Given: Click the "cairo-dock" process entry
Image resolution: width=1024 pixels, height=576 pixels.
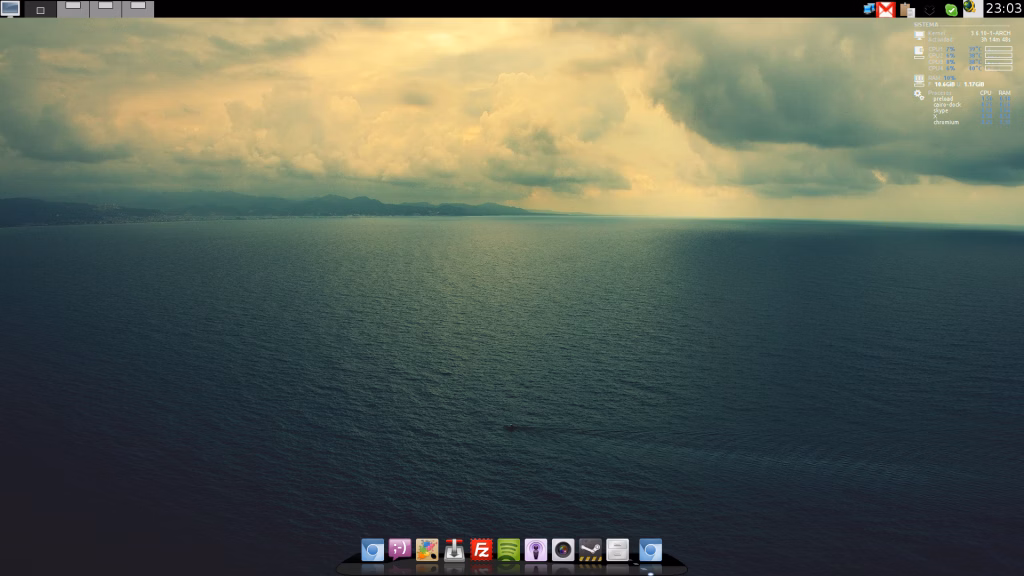Looking at the screenshot, I should (x=947, y=104).
